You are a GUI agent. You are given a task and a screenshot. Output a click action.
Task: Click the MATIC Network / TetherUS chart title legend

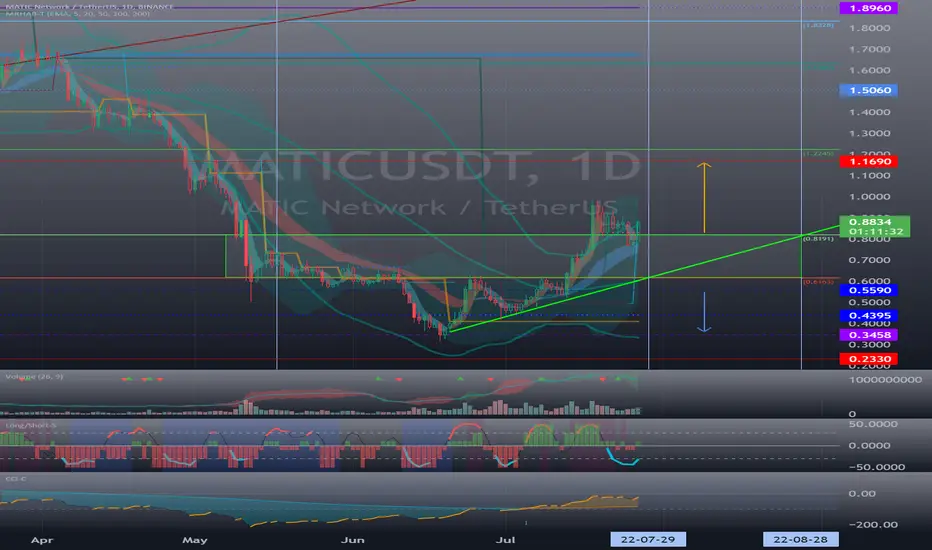(x=89, y=7)
